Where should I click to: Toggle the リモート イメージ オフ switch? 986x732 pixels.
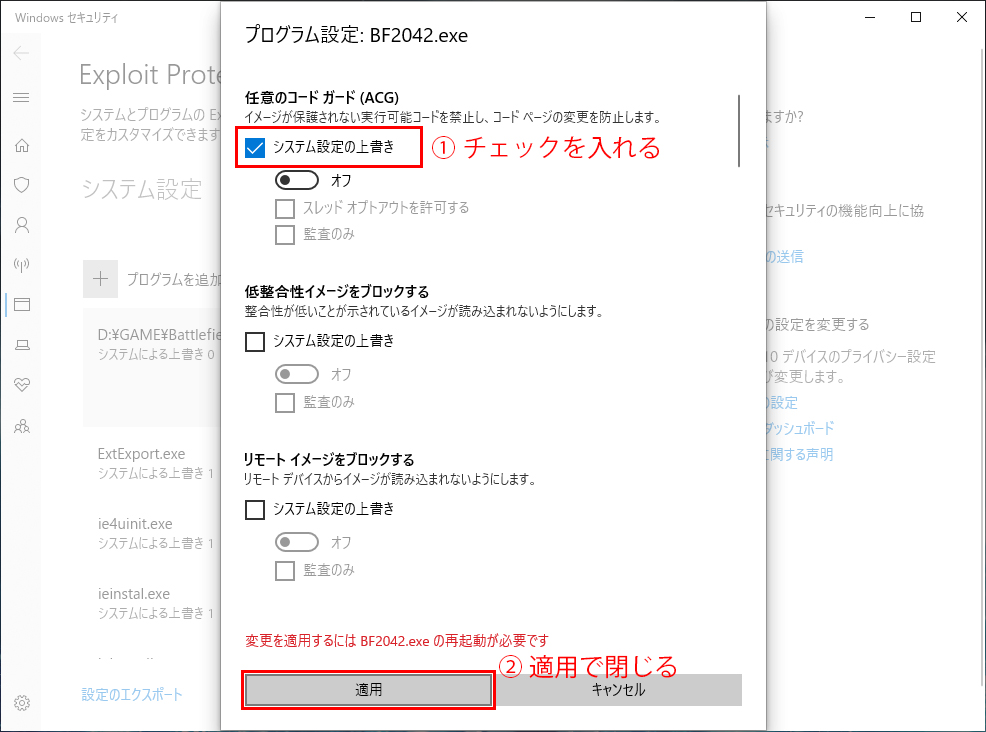coord(297,542)
